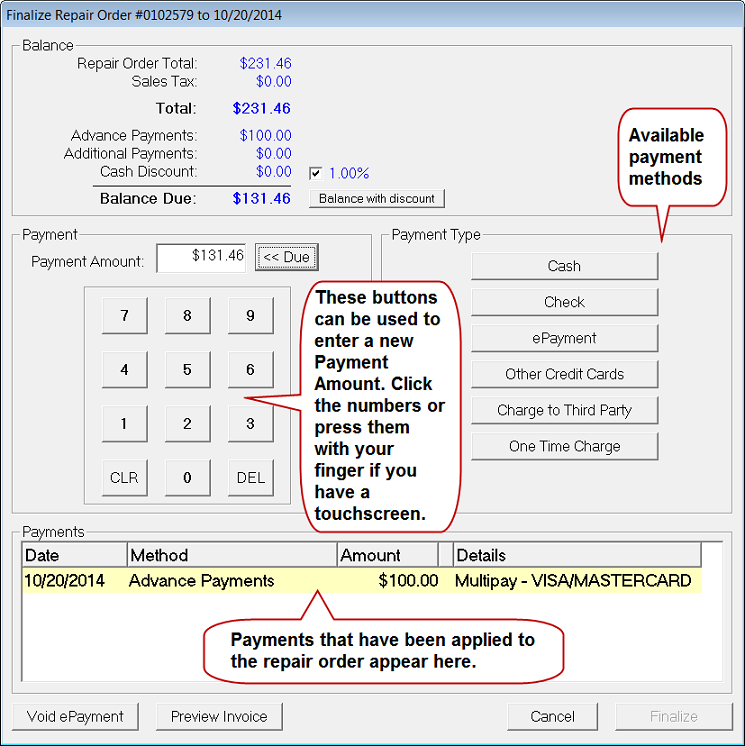
Task: Choose the One Time Charge option
Action: (x=564, y=446)
